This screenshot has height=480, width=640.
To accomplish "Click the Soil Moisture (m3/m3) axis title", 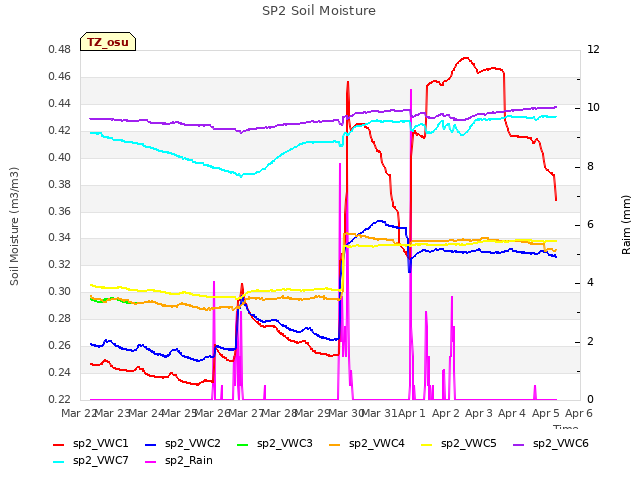I will pyautogui.click(x=14, y=226).
